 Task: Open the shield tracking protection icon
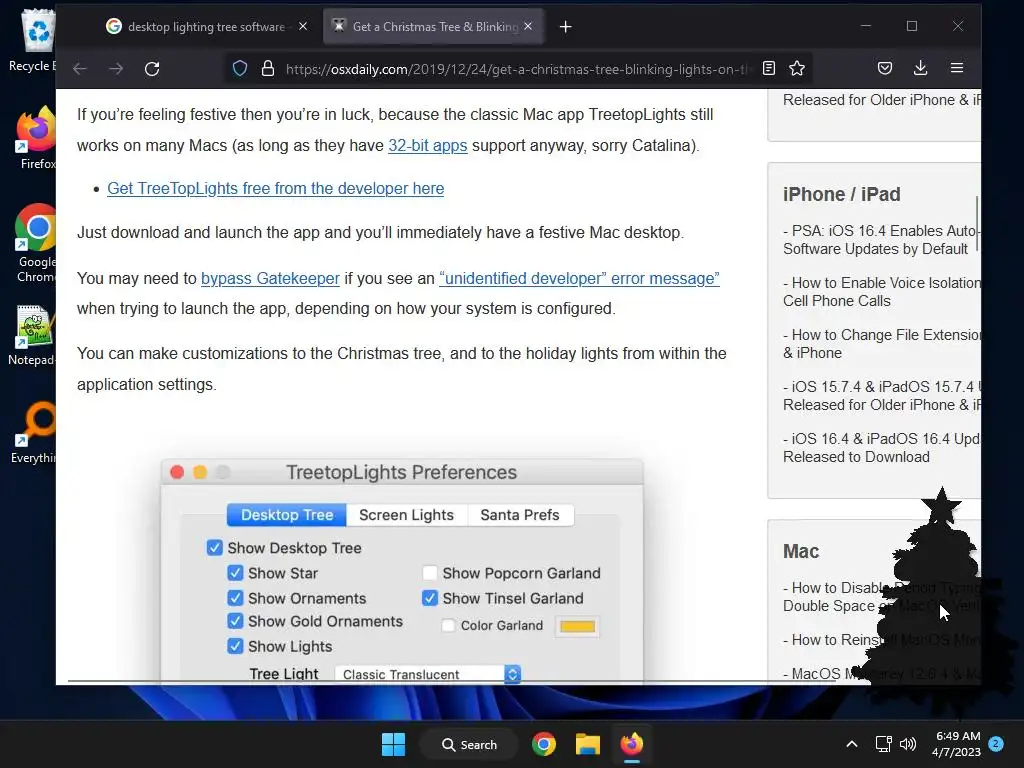(x=240, y=69)
